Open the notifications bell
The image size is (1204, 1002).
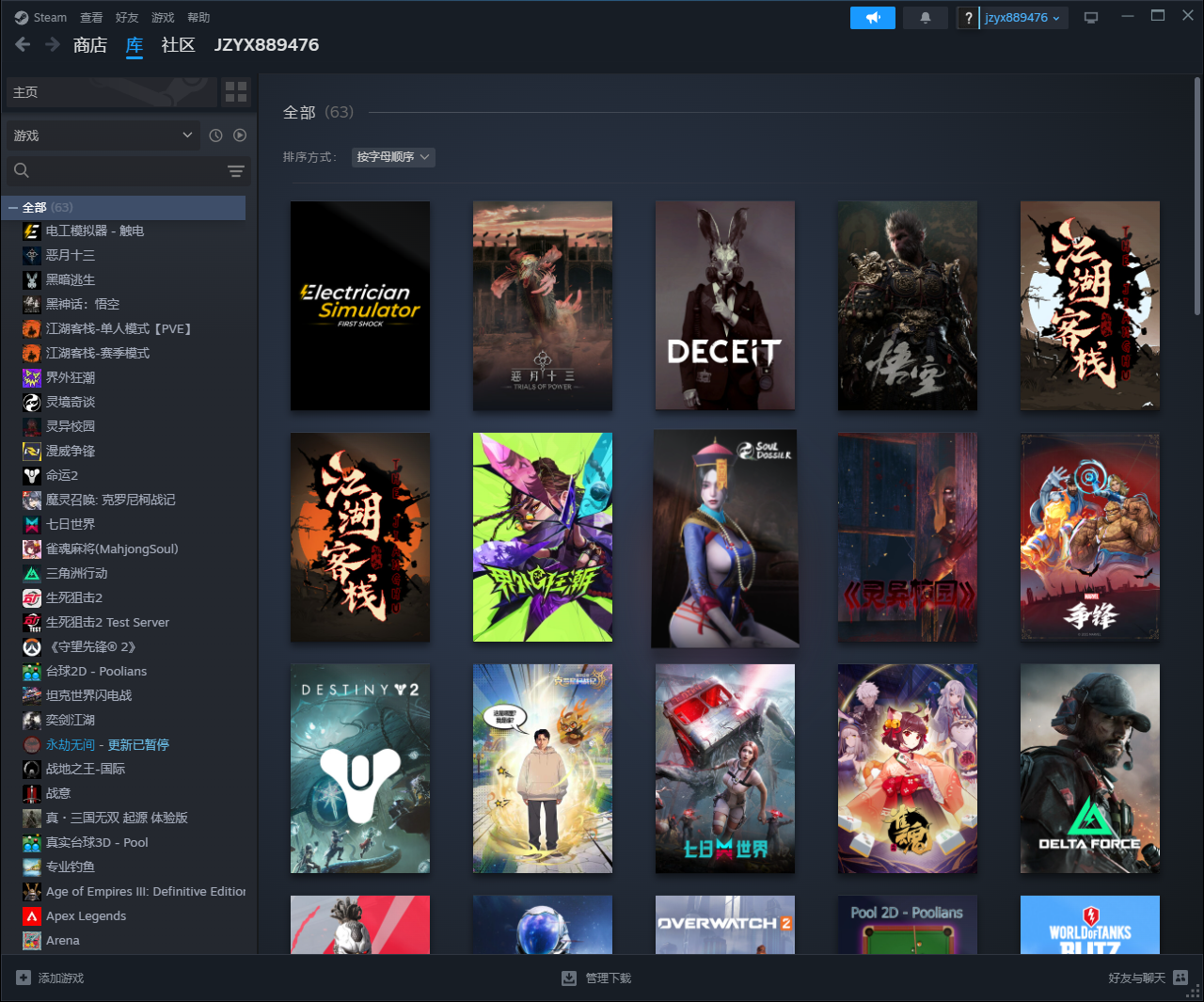coord(926,18)
